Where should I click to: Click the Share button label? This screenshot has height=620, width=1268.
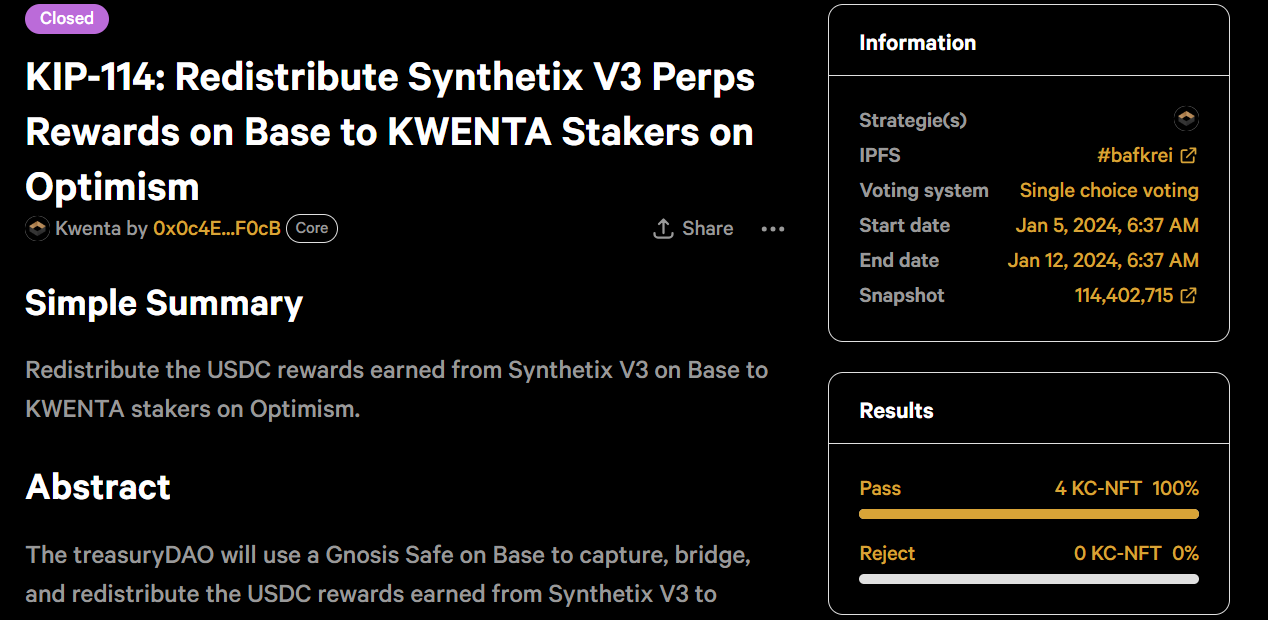[x=708, y=229]
